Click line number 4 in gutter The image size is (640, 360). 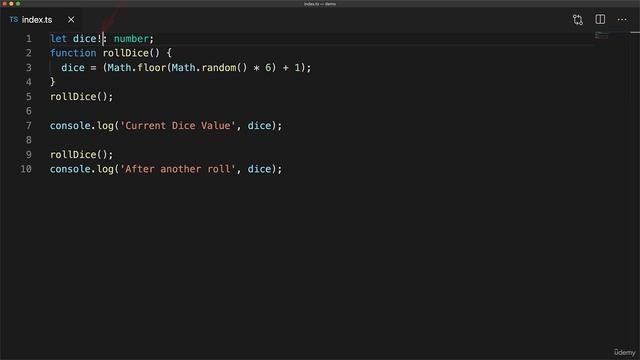point(29,82)
